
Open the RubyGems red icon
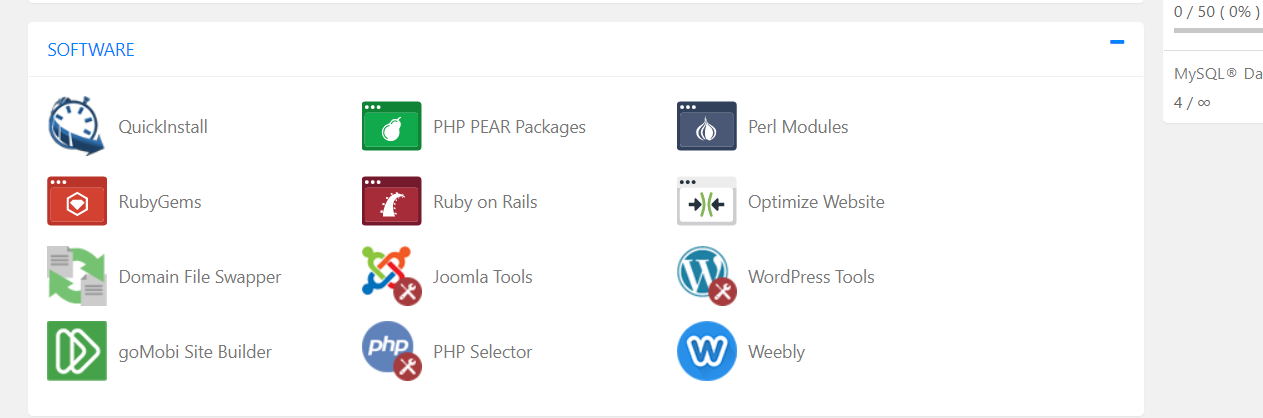(x=76, y=202)
